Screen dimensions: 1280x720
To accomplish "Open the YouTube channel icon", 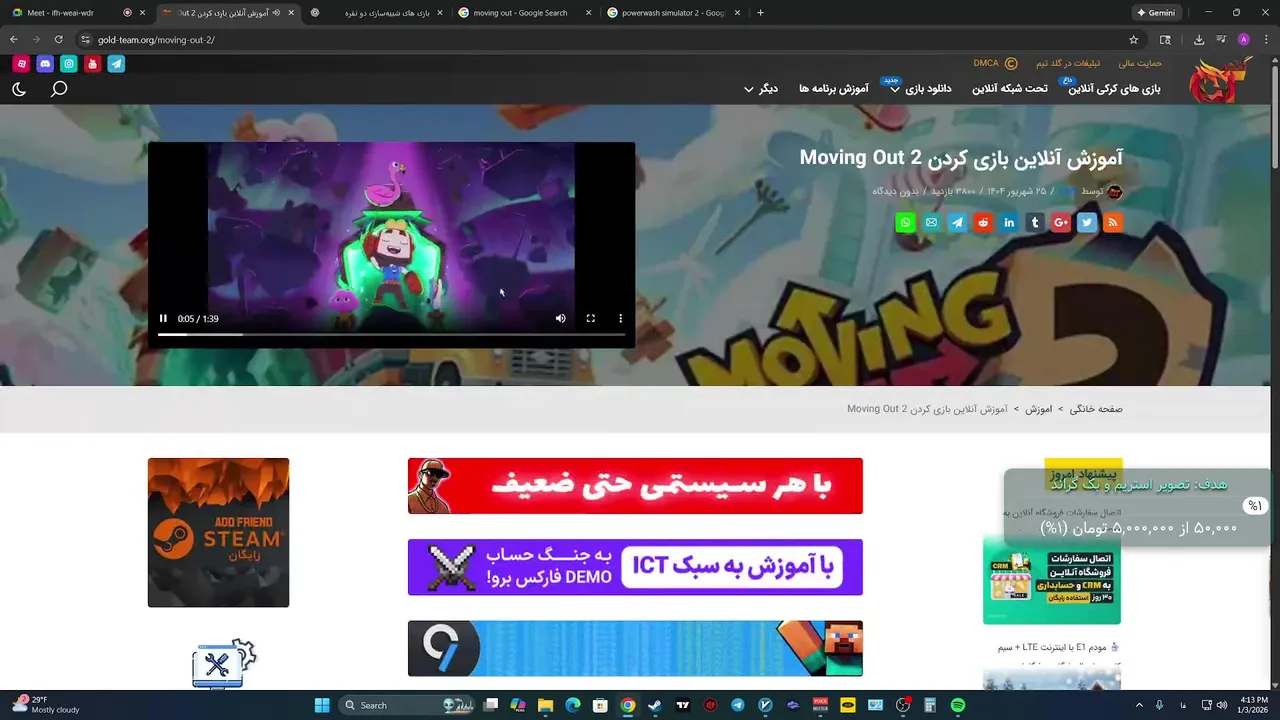I will pos(92,64).
